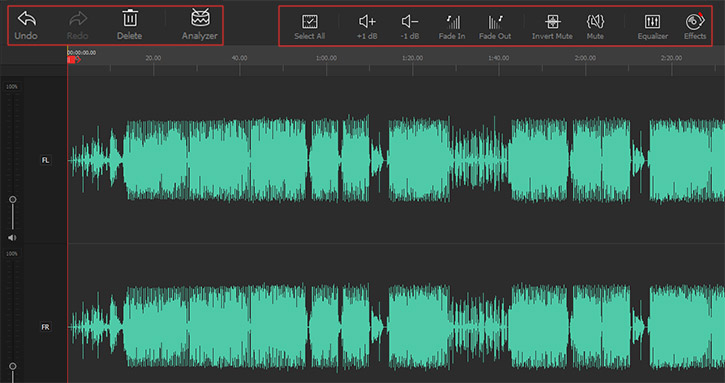Image resolution: width=725 pixels, height=383 pixels.
Task: Apply the Fade Out effect
Action: tap(495, 27)
